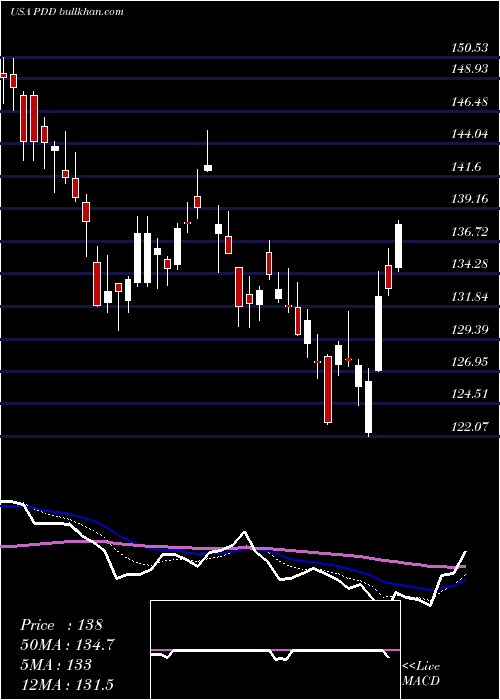Click the 150.53 price level label
Image resolution: width=500 pixels, height=700 pixels.
469,48
